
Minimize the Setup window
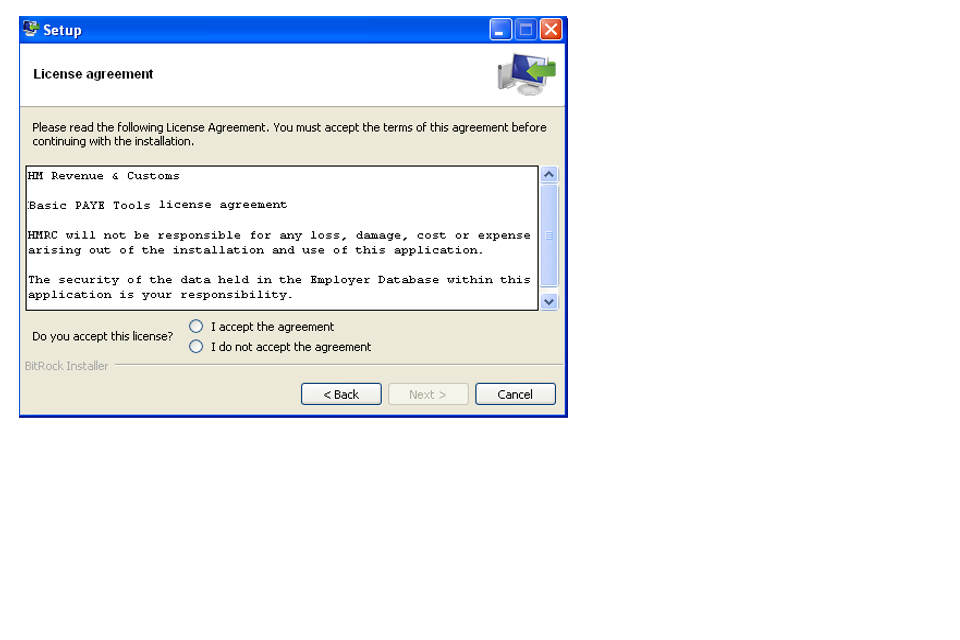(x=500, y=29)
